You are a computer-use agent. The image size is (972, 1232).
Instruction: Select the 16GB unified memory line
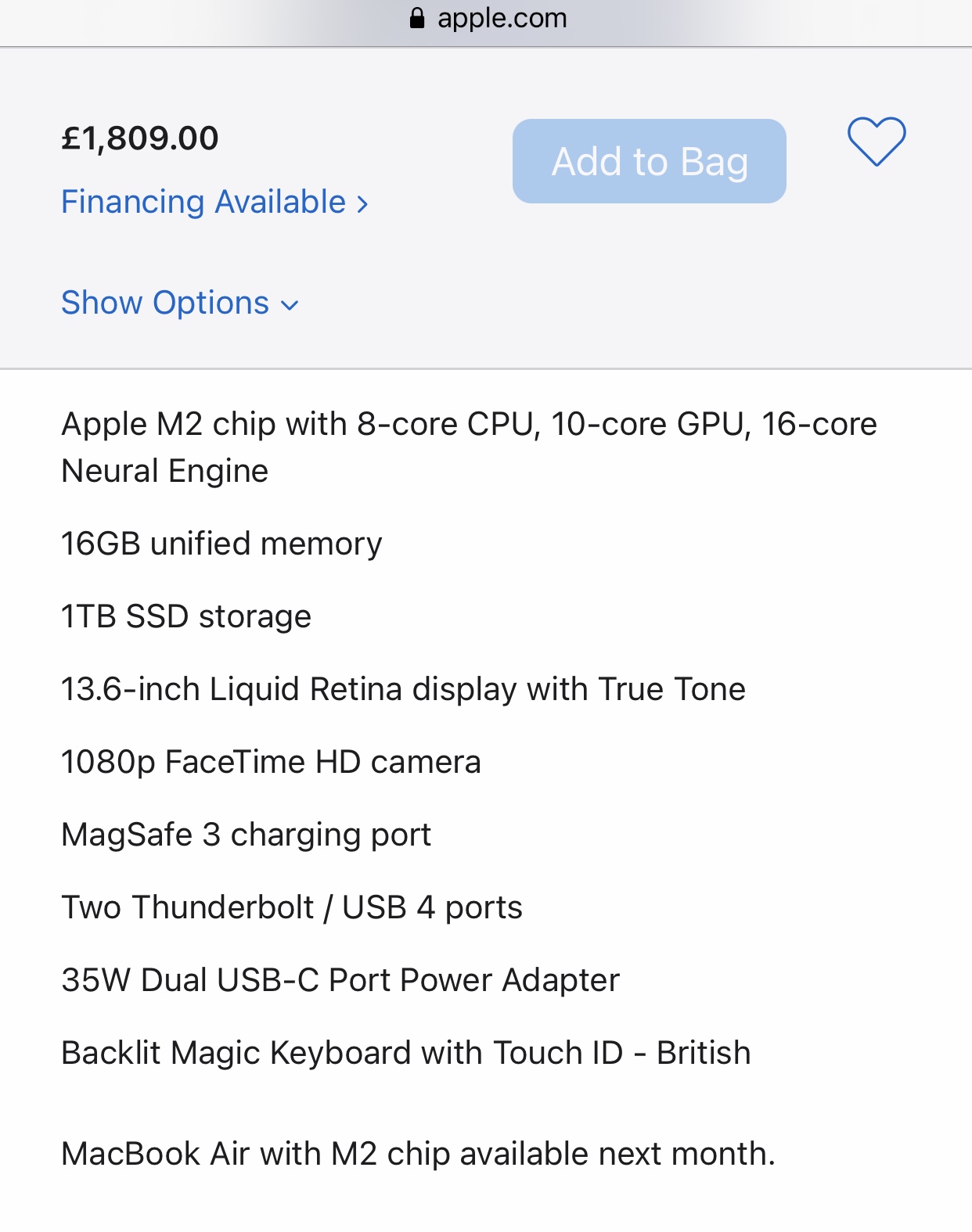coord(221,544)
